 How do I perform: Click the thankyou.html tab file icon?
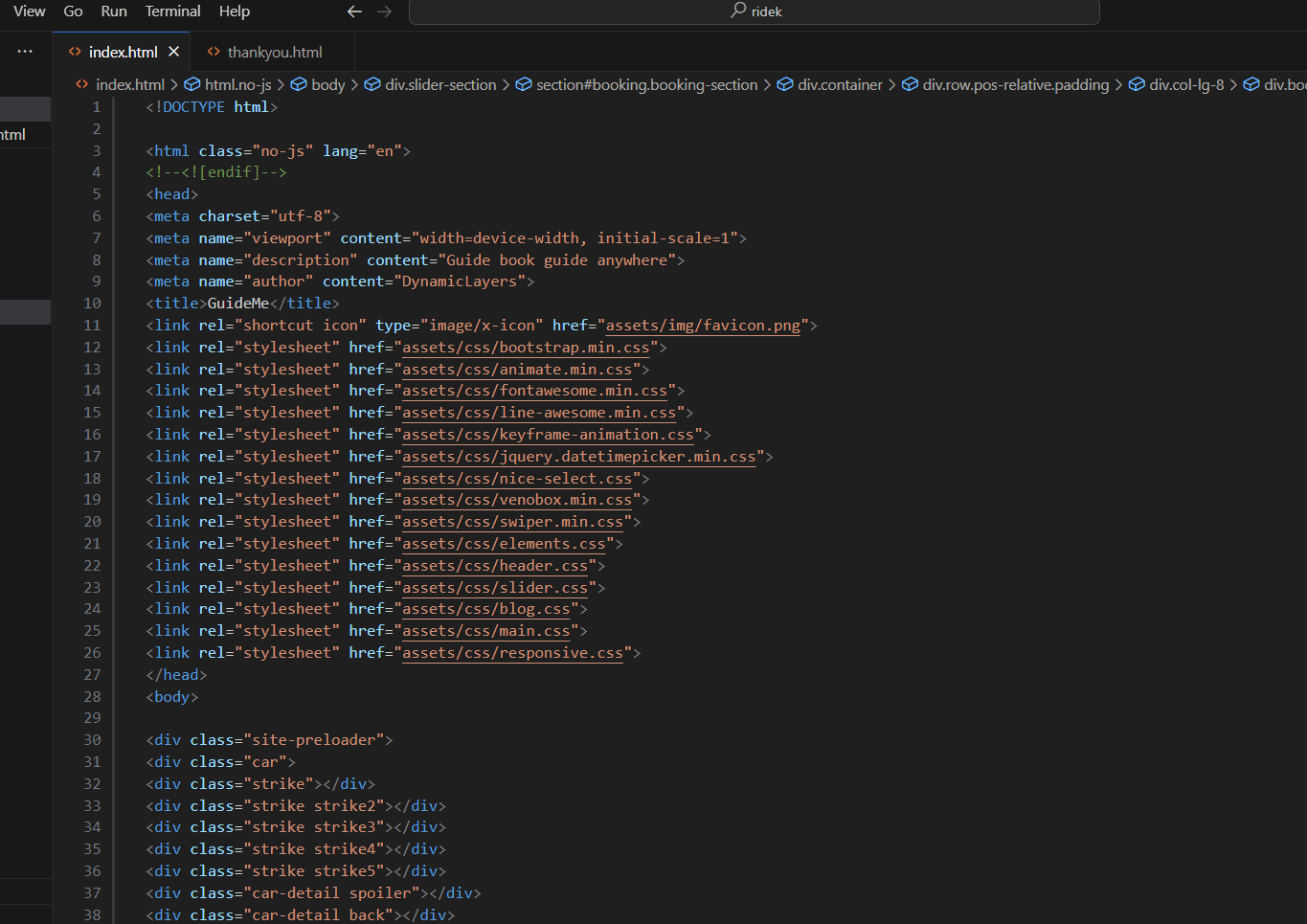[x=214, y=52]
